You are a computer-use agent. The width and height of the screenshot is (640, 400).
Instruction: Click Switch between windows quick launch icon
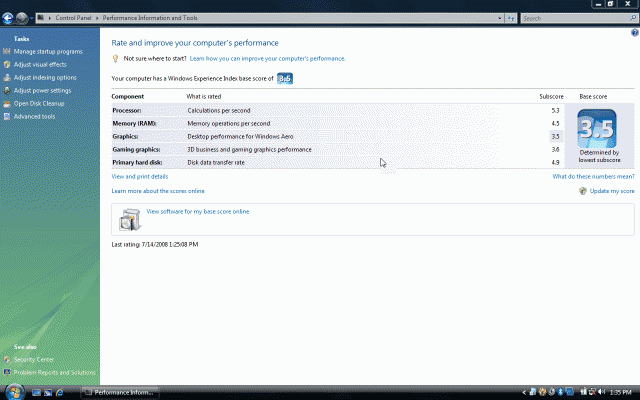pos(48,393)
